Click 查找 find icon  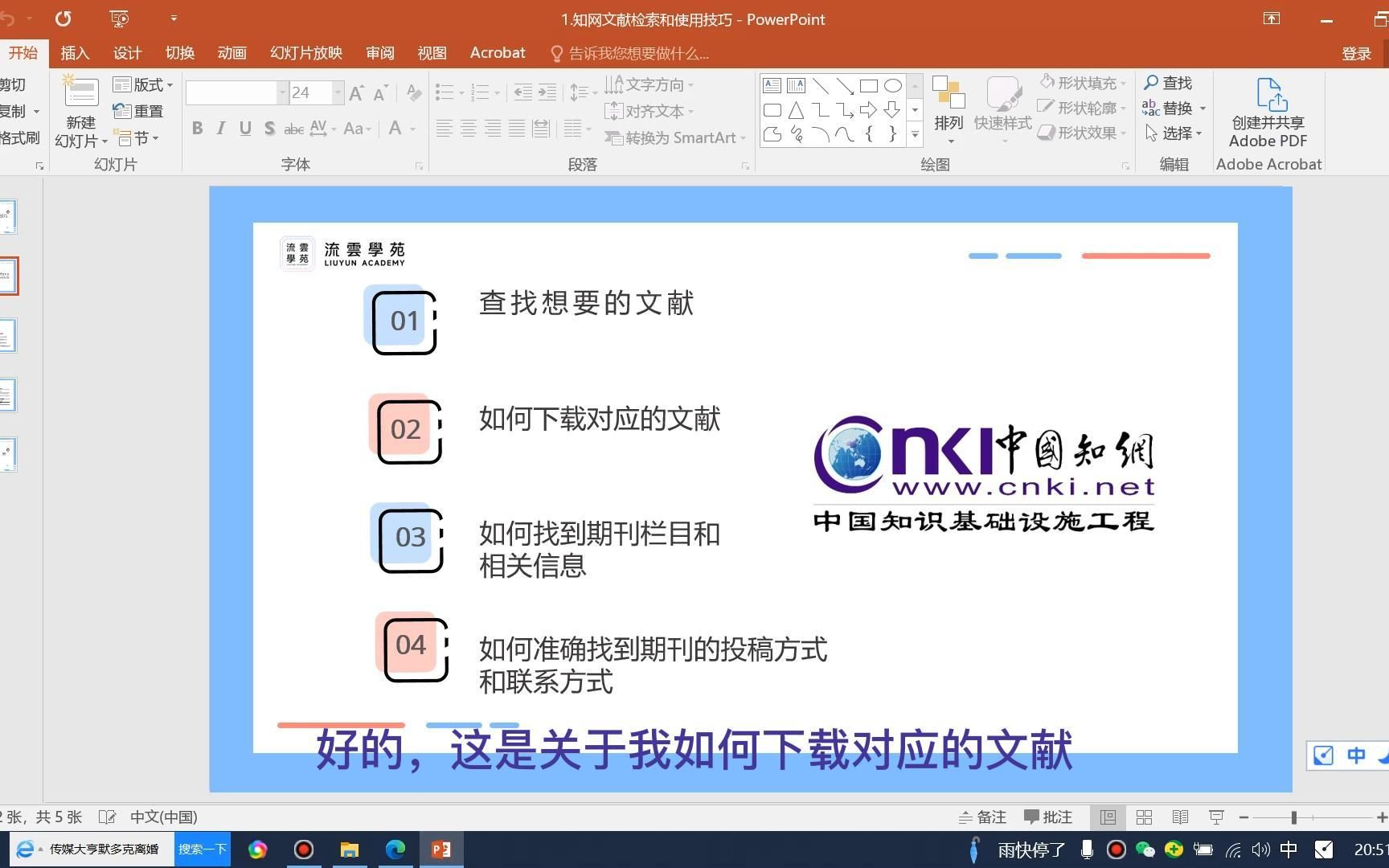coord(1168,83)
